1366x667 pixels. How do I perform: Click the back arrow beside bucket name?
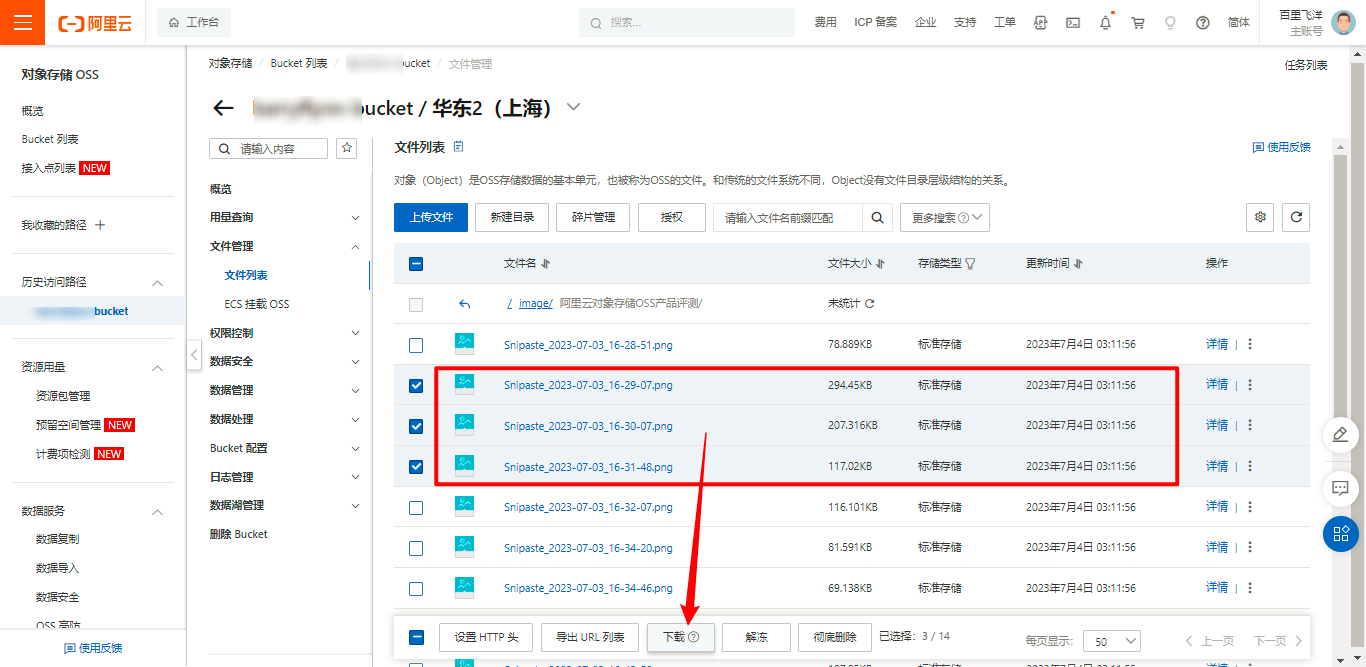(223, 108)
